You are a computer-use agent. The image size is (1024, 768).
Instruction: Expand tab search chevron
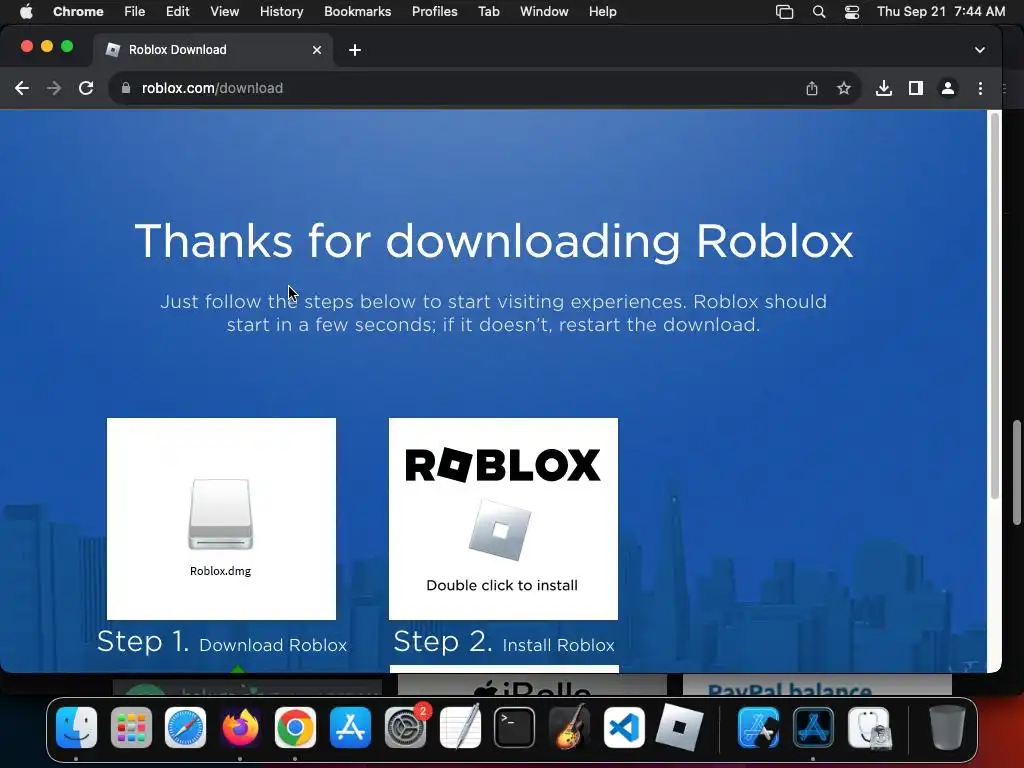point(980,50)
